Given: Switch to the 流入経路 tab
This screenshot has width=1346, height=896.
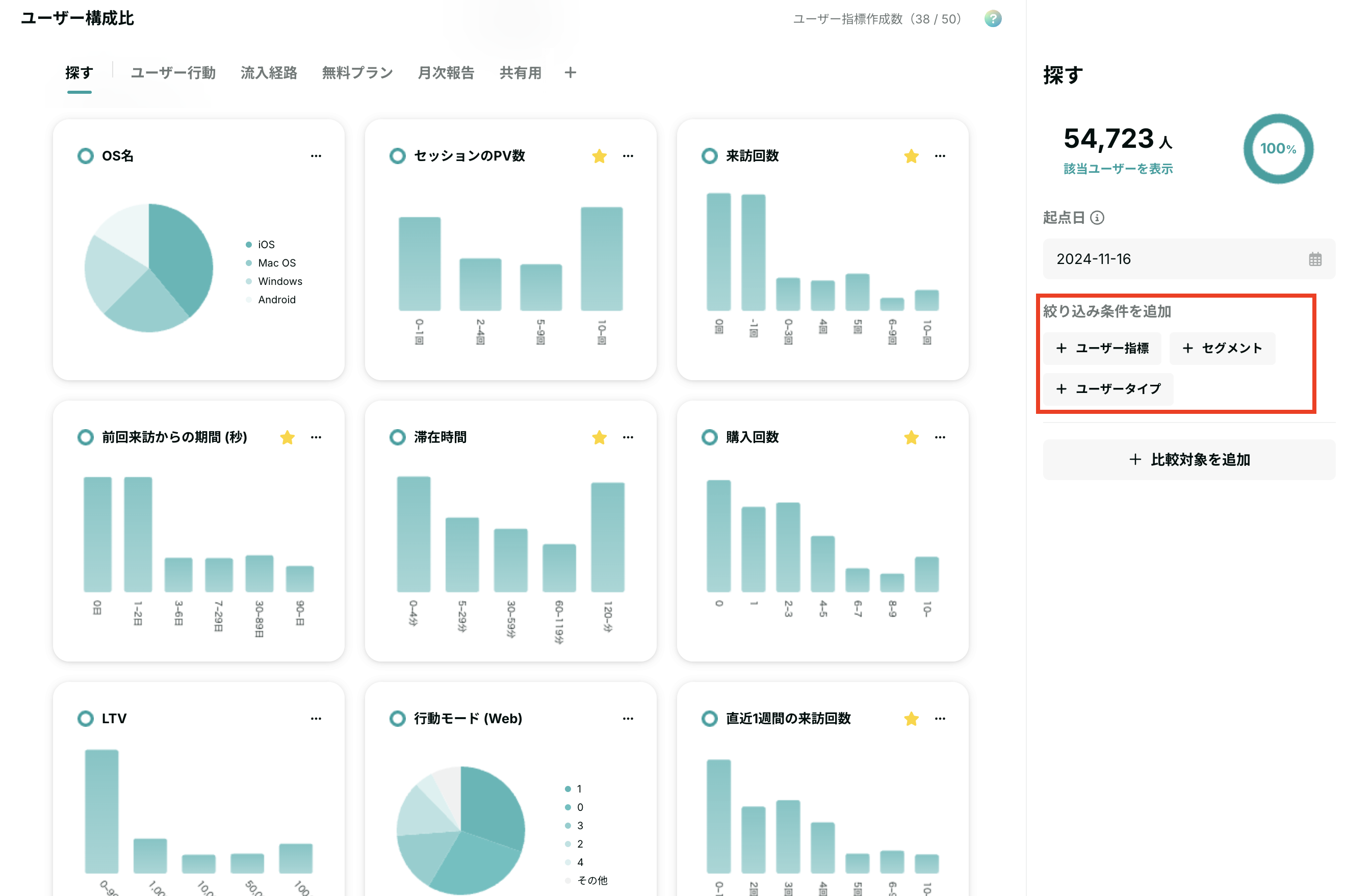Looking at the screenshot, I should pos(269,72).
